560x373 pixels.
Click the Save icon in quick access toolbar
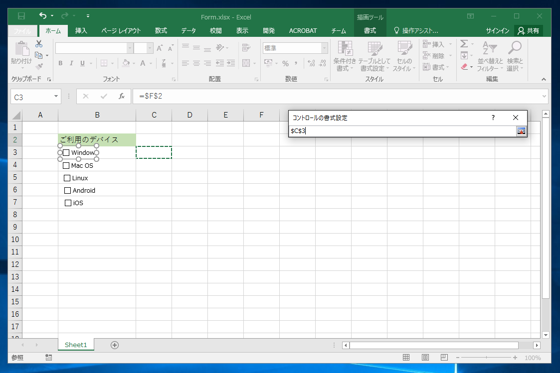[21, 16]
